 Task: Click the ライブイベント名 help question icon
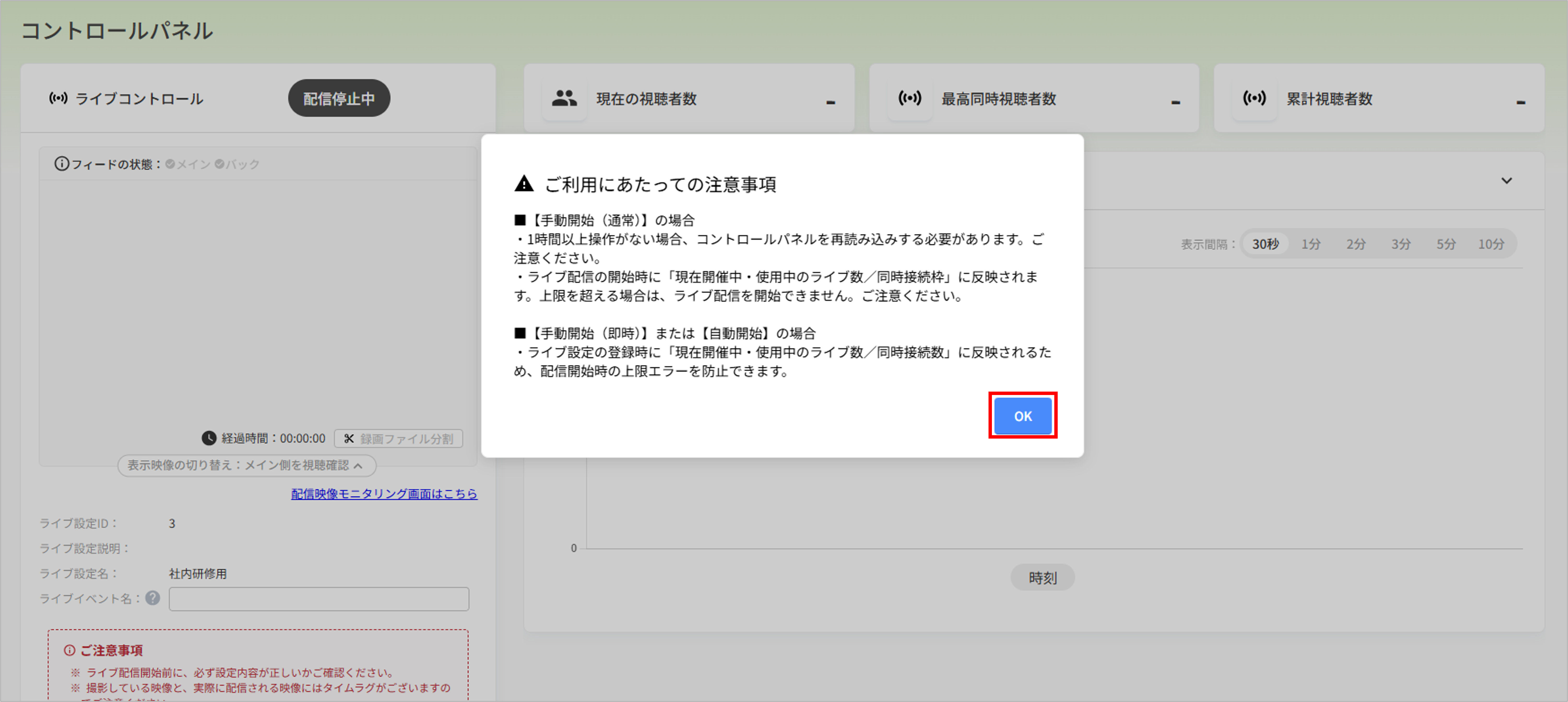coord(153,598)
